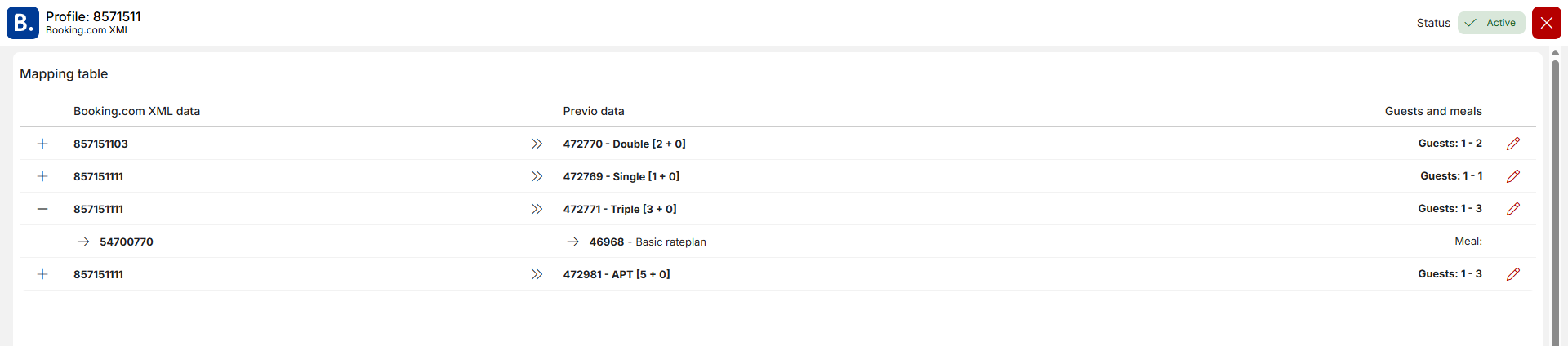This screenshot has height=346, width=1568.
Task: Edit mapping for 472769 Single room
Action: (1512, 176)
